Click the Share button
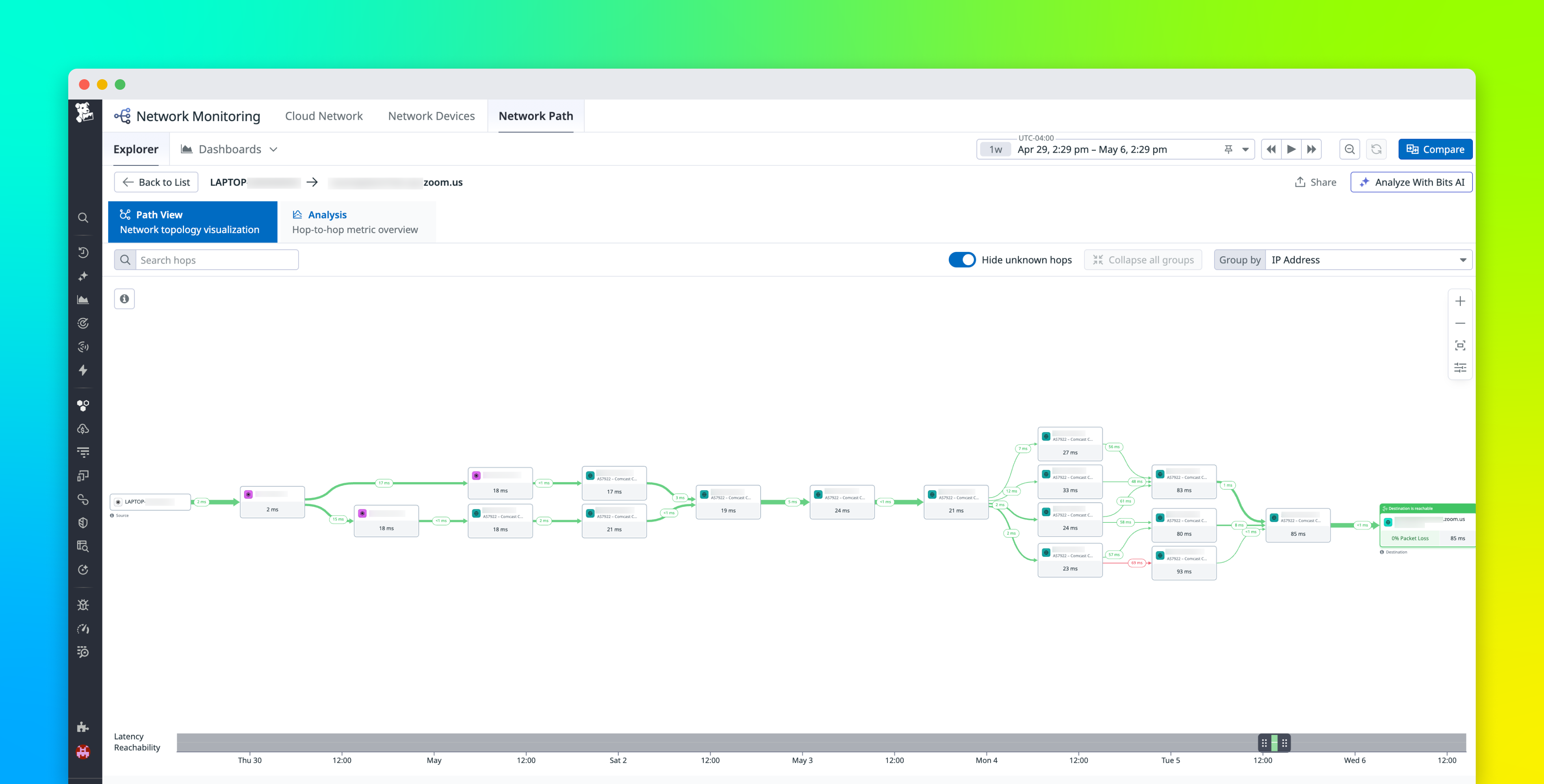The width and height of the screenshot is (1544, 784). (1315, 182)
